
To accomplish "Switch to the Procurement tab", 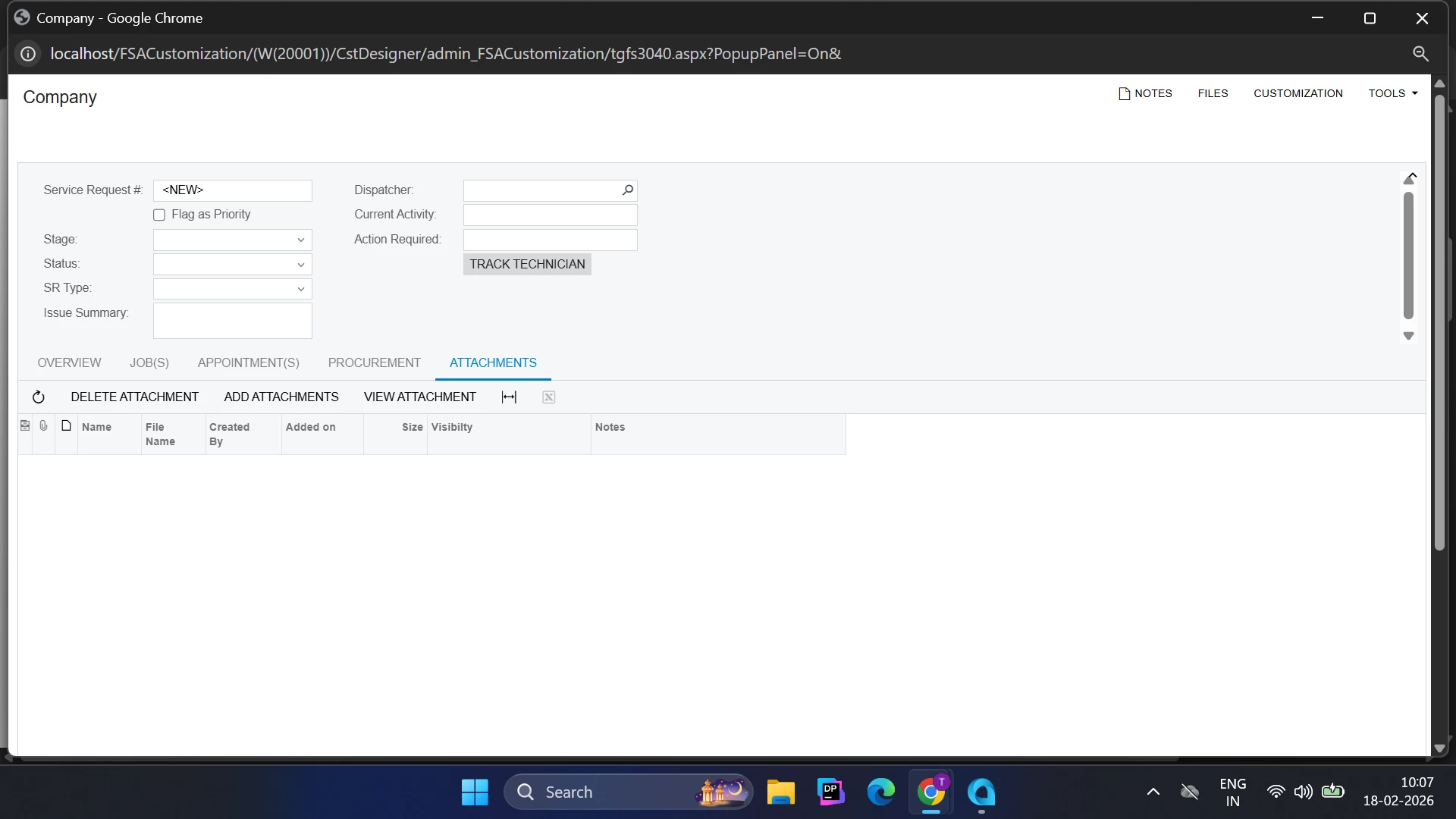I will (x=374, y=363).
